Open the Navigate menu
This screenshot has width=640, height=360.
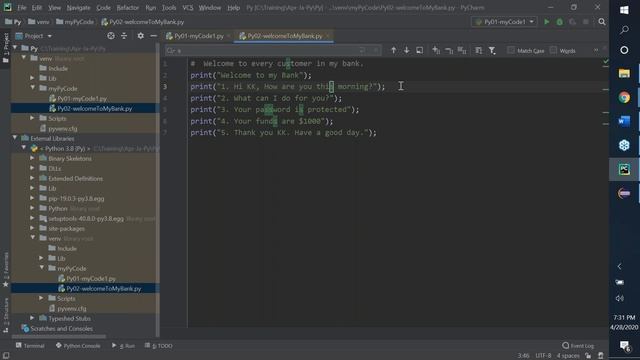coord(78,7)
